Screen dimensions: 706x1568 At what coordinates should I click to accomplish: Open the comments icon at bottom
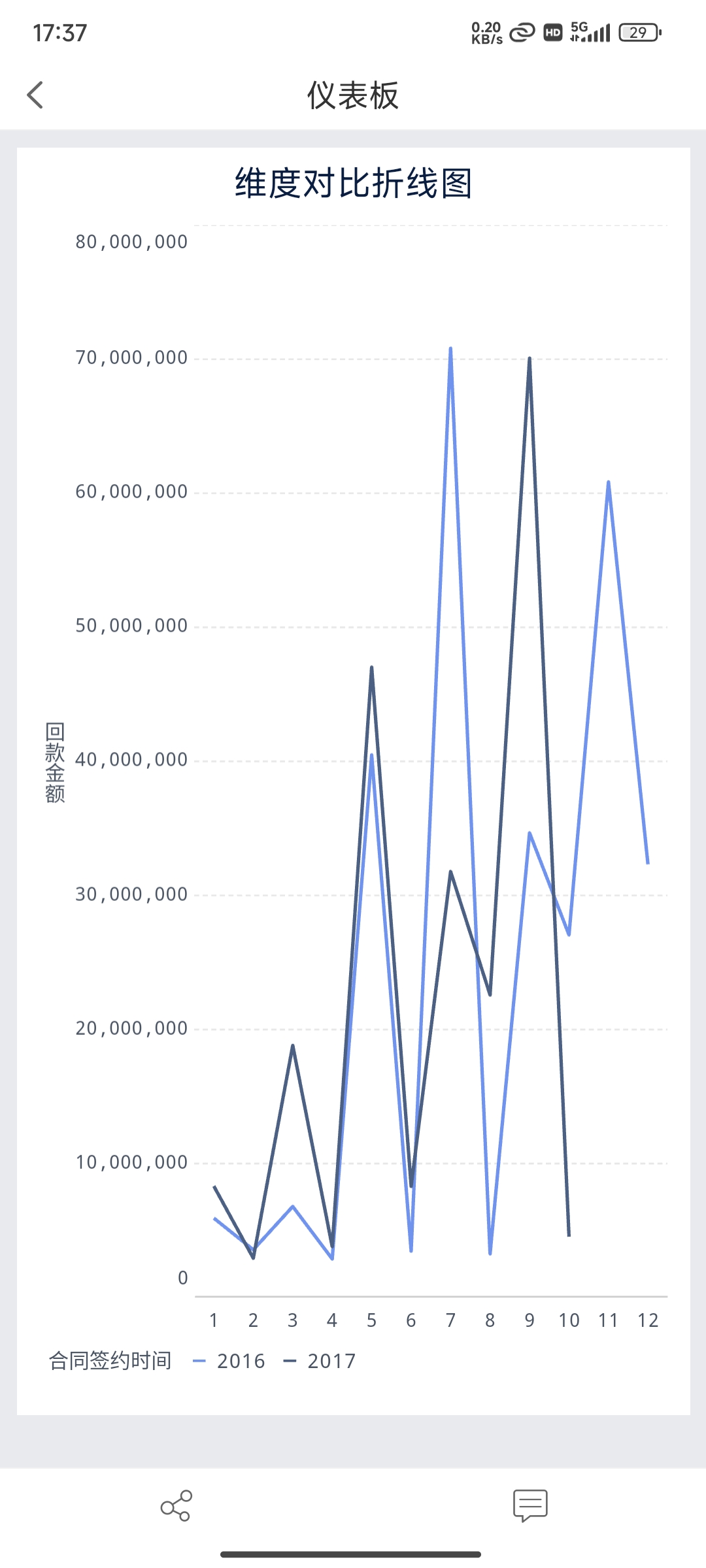530,1505
